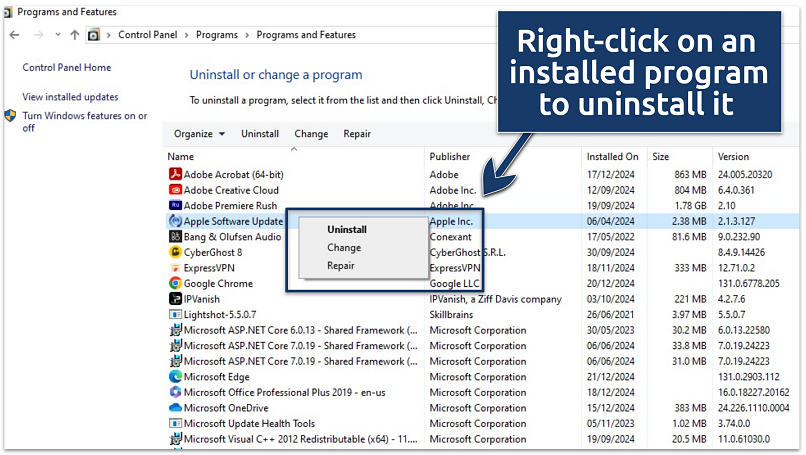Click the CyberGhost 8 icon

[176, 252]
